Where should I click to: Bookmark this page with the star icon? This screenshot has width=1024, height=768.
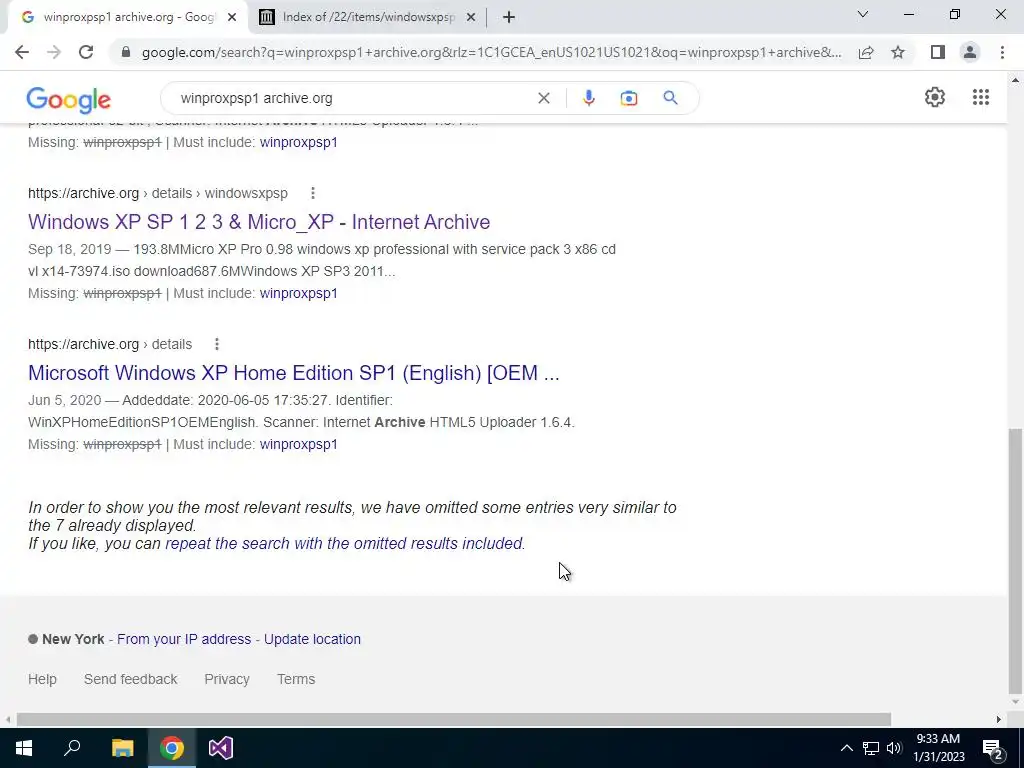(x=898, y=52)
